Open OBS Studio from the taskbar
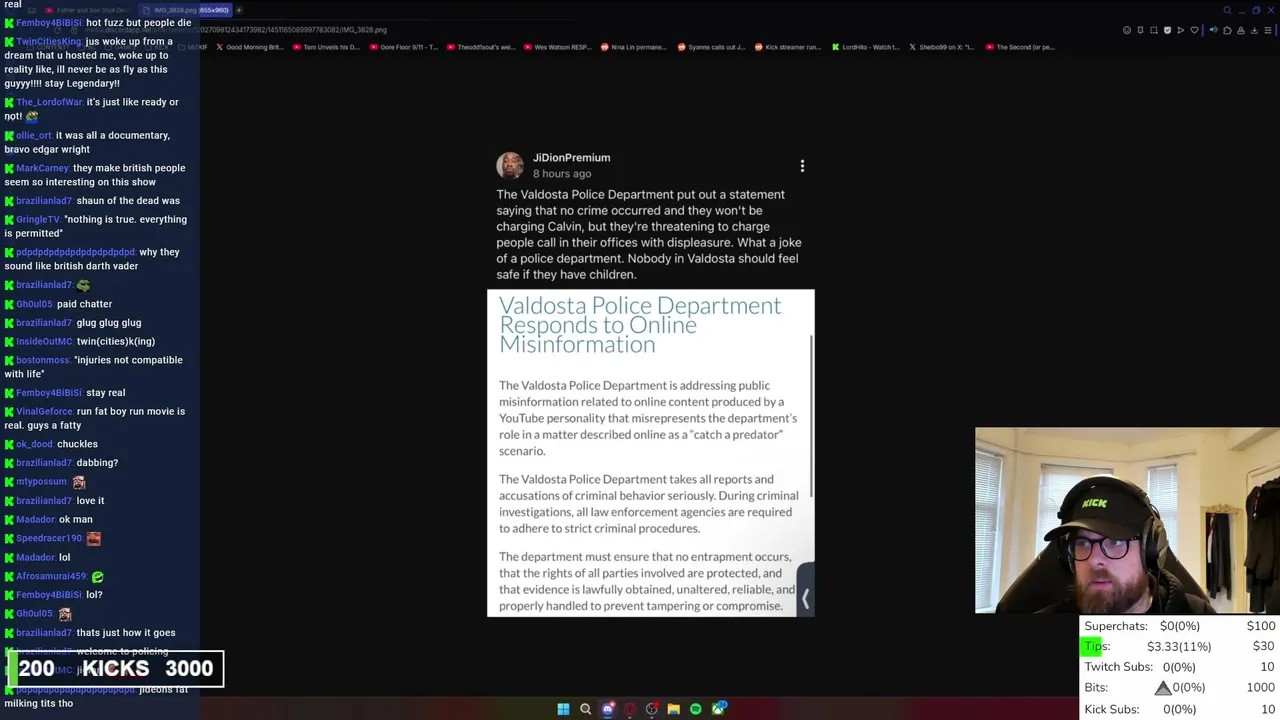Viewport: 1280px width, 720px height. [652, 709]
